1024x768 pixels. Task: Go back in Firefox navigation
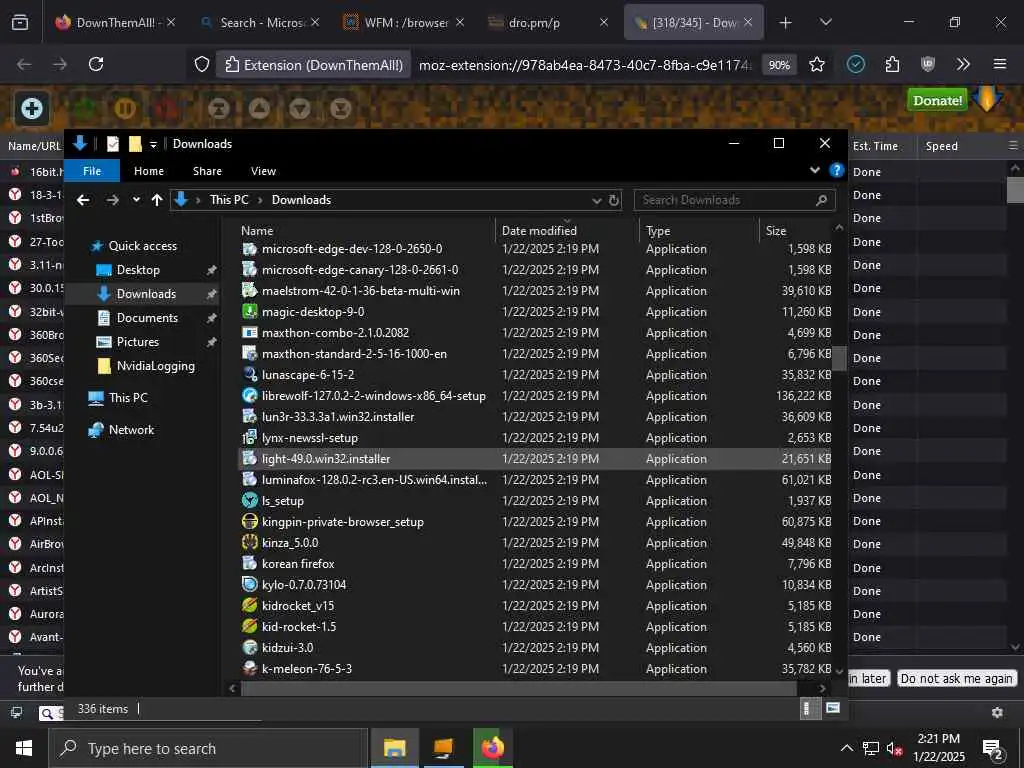click(24, 64)
